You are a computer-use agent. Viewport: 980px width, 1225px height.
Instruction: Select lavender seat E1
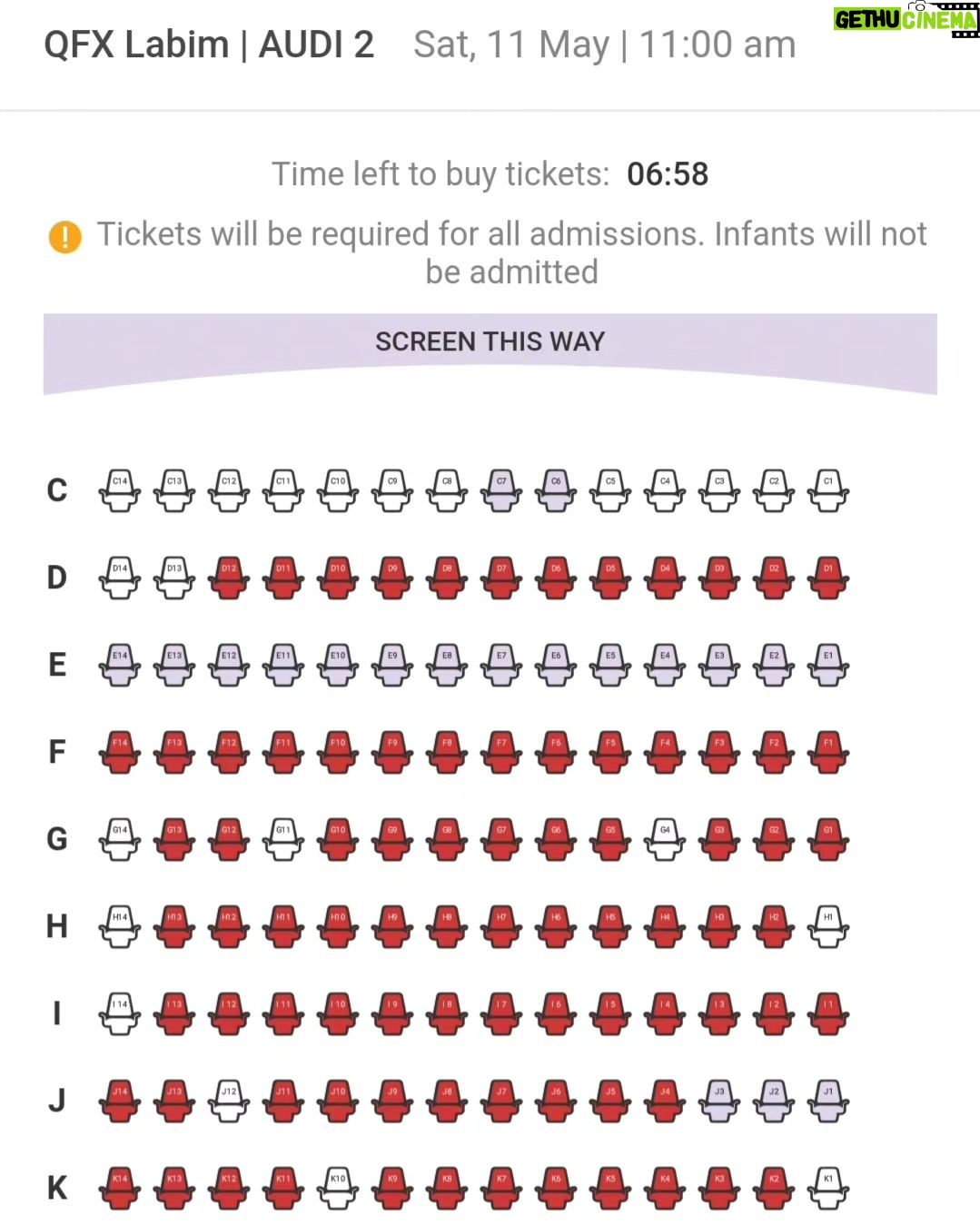(x=828, y=665)
